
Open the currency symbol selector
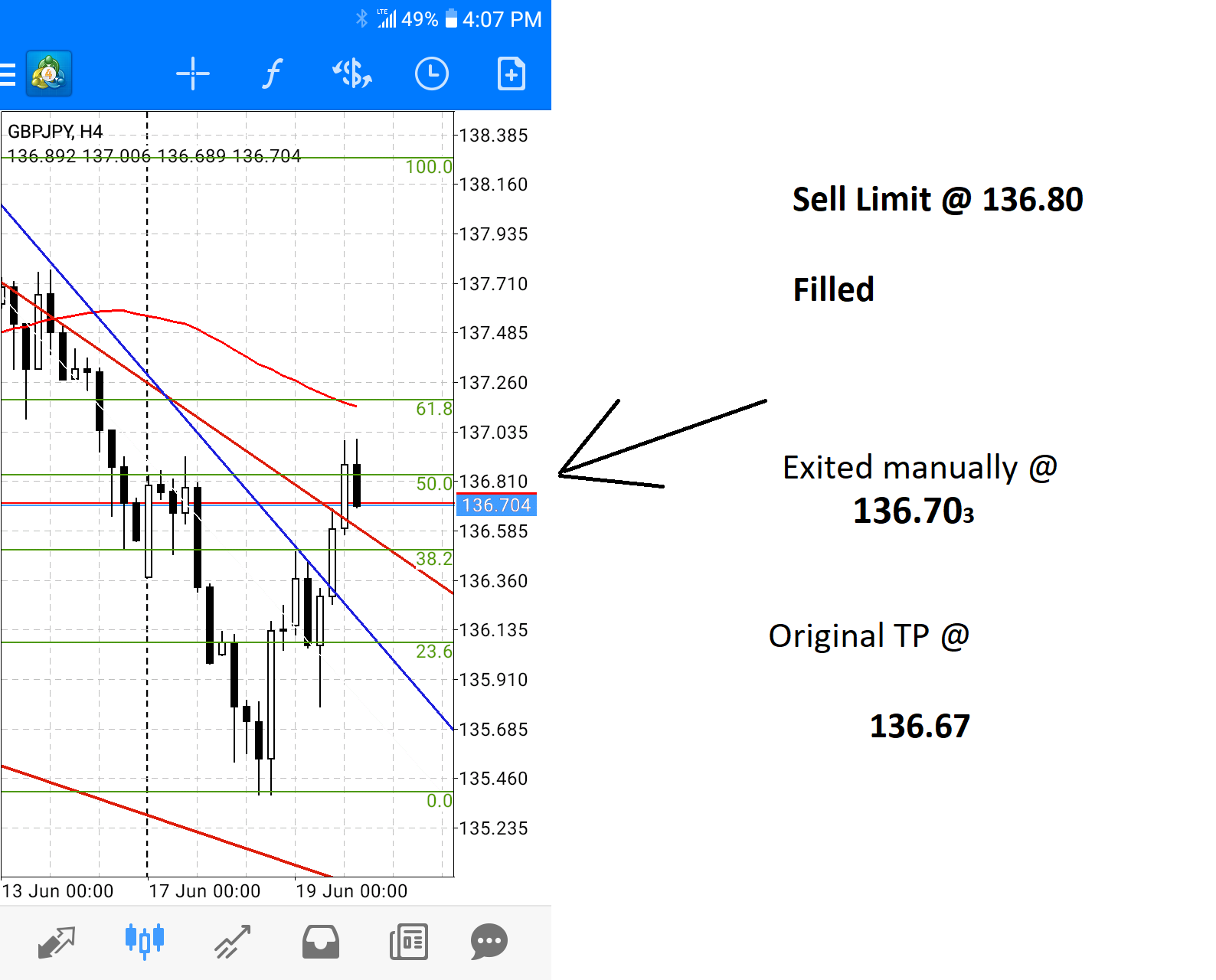[x=352, y=74]
